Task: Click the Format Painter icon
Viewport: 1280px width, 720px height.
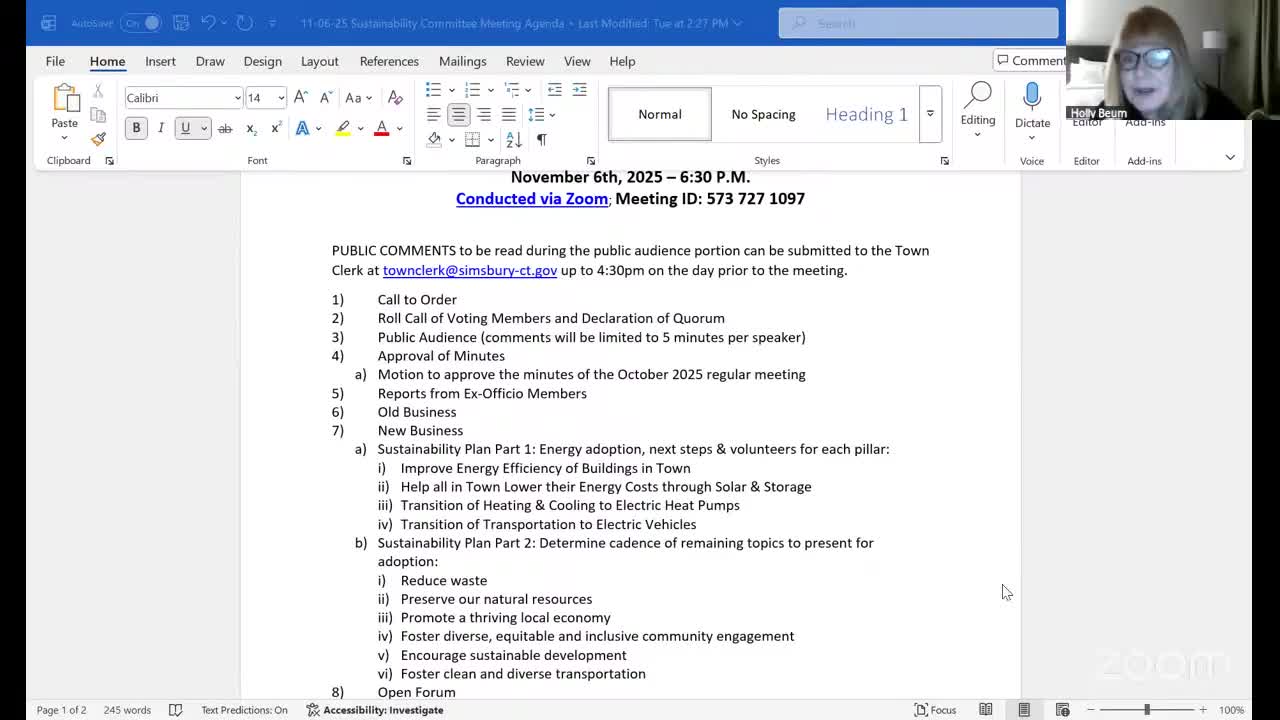Action: [x=97, y=139]
